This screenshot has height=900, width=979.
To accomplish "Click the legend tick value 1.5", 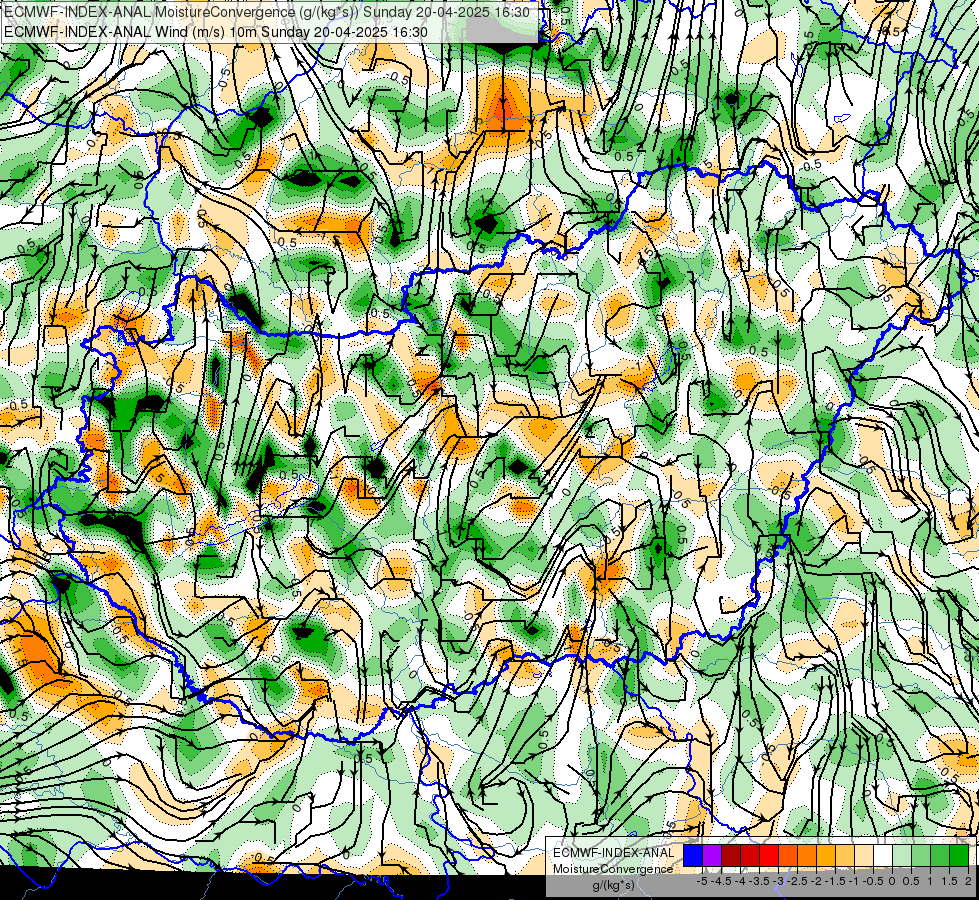I will click(x=949, y=881).
